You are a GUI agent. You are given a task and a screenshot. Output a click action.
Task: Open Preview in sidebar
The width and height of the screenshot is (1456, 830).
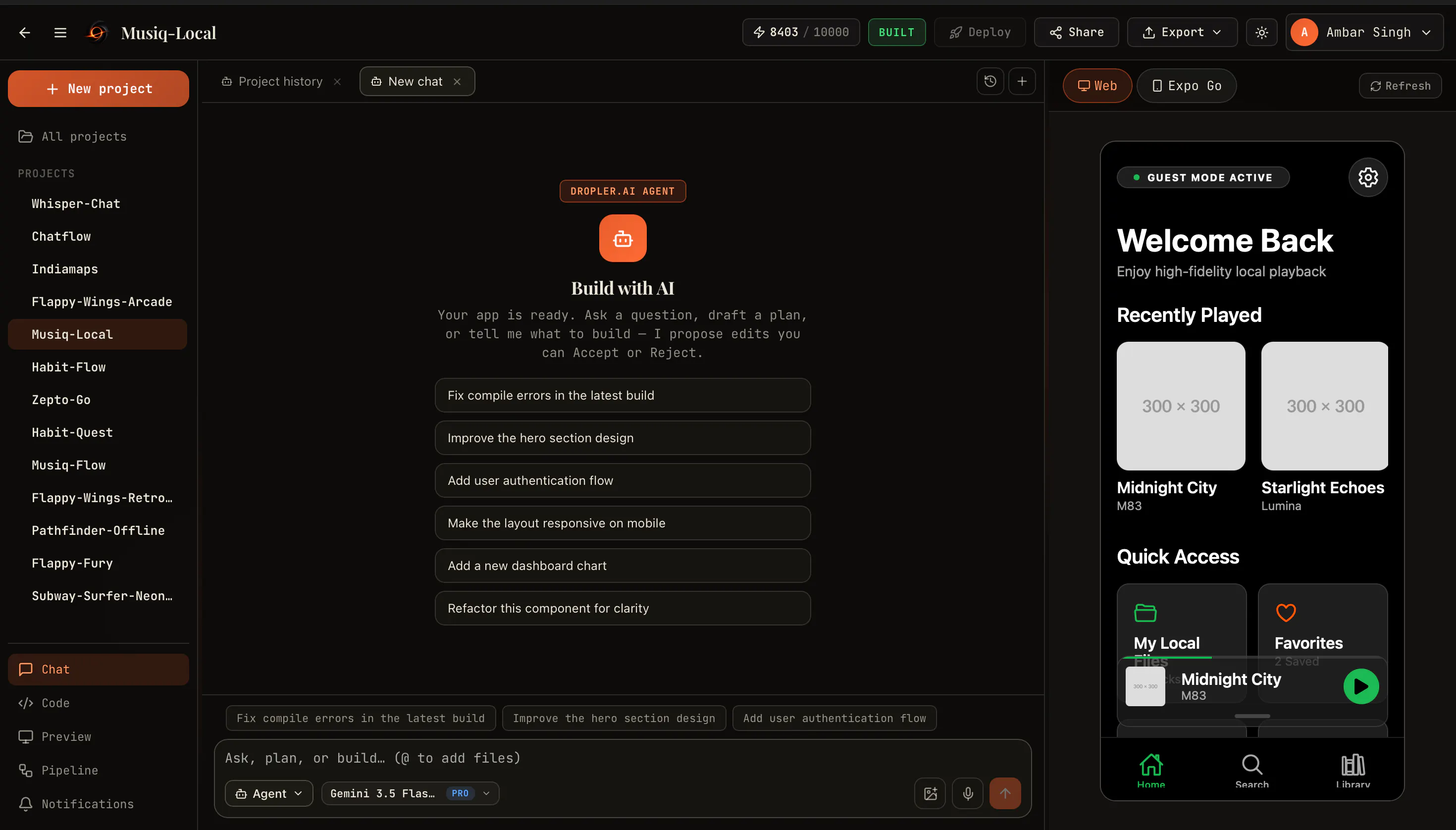[x=99, y=736]
